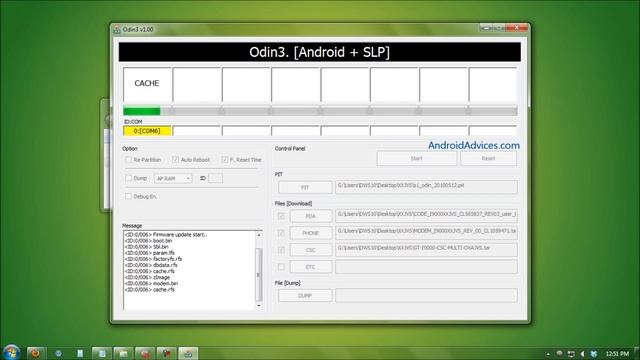Click the PDA button
The width and height of the screenshot is (640, 360).
click(x=311, y=216)
